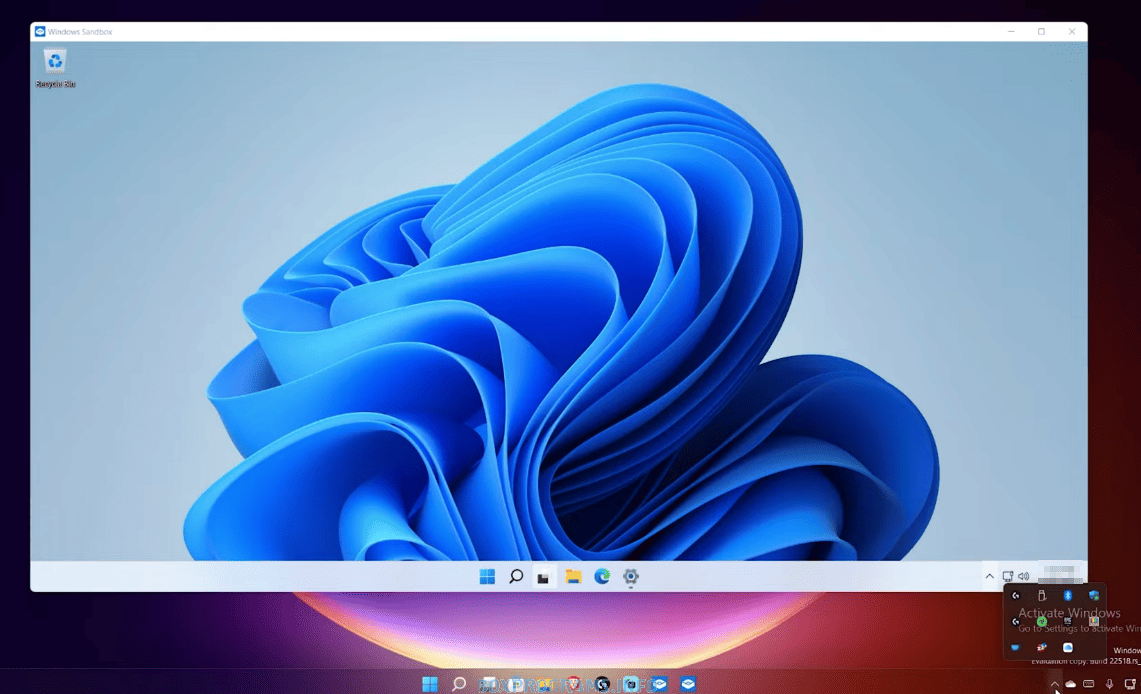Collapse host hidden icons tray chevron
The width and height of the screenshot is (1141, 694).
1054,684
